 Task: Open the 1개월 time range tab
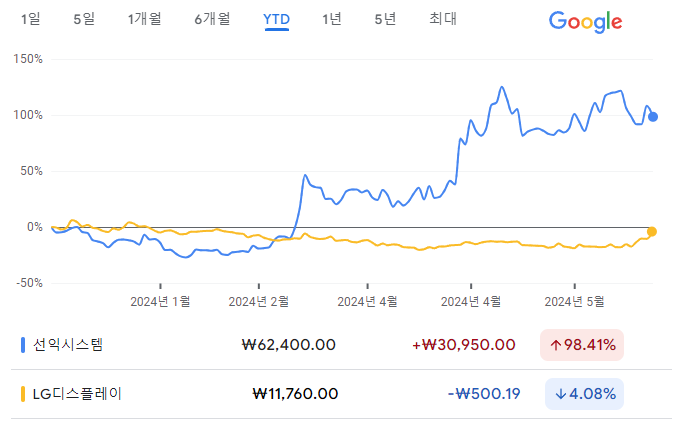click(x=144, y=19)
